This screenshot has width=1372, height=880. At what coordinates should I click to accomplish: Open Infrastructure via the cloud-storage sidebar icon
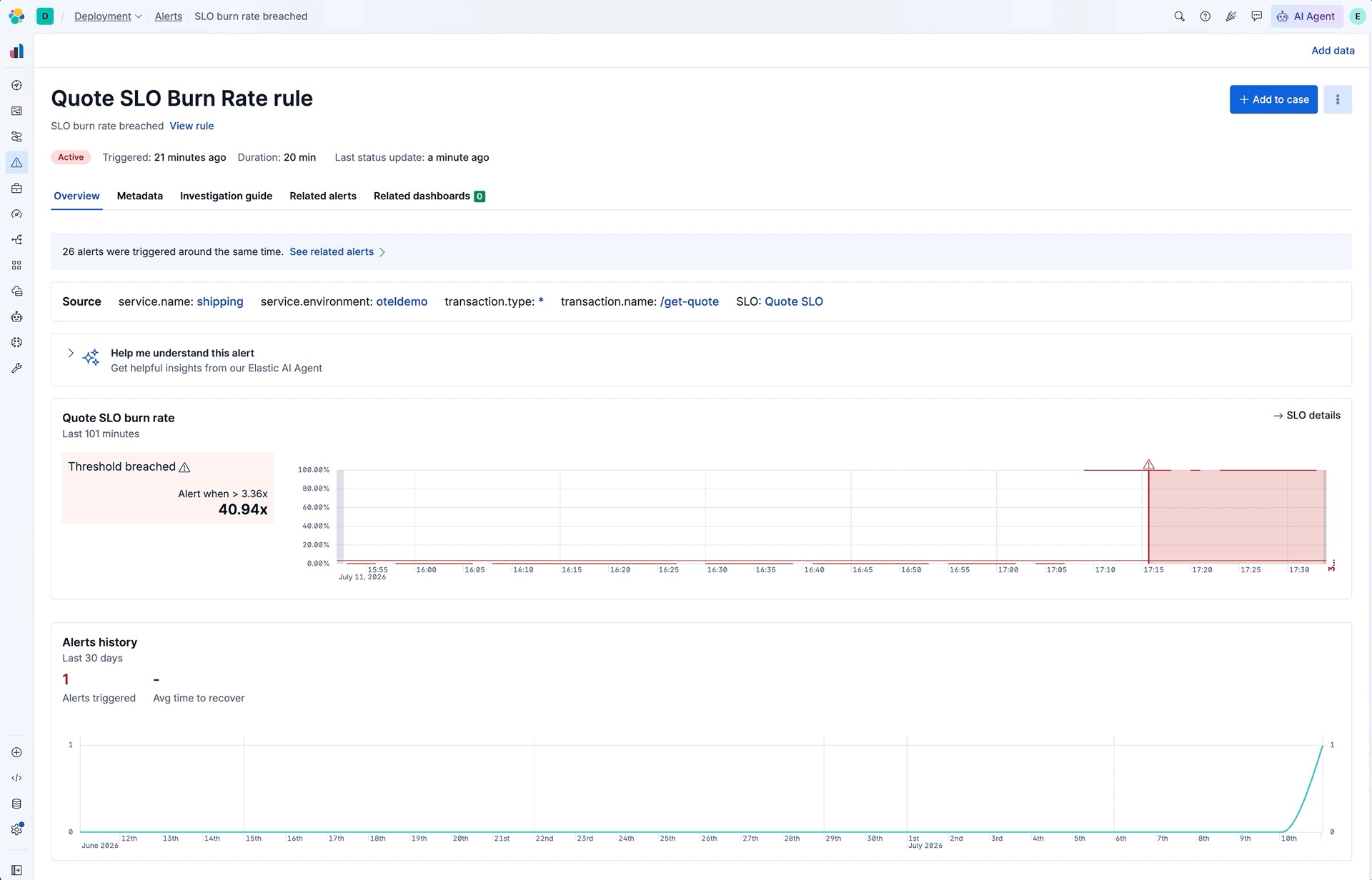(x=16, y=291)
